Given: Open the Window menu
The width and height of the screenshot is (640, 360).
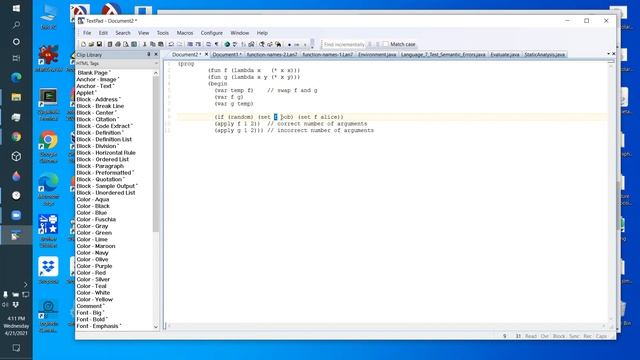Looking at the screenshot, I should tap(240, 33).
